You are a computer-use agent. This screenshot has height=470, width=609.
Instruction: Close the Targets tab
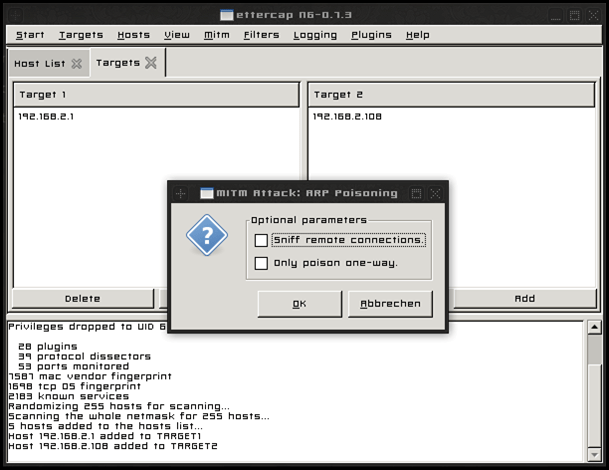pyautogui.click(x=151, y=63)
